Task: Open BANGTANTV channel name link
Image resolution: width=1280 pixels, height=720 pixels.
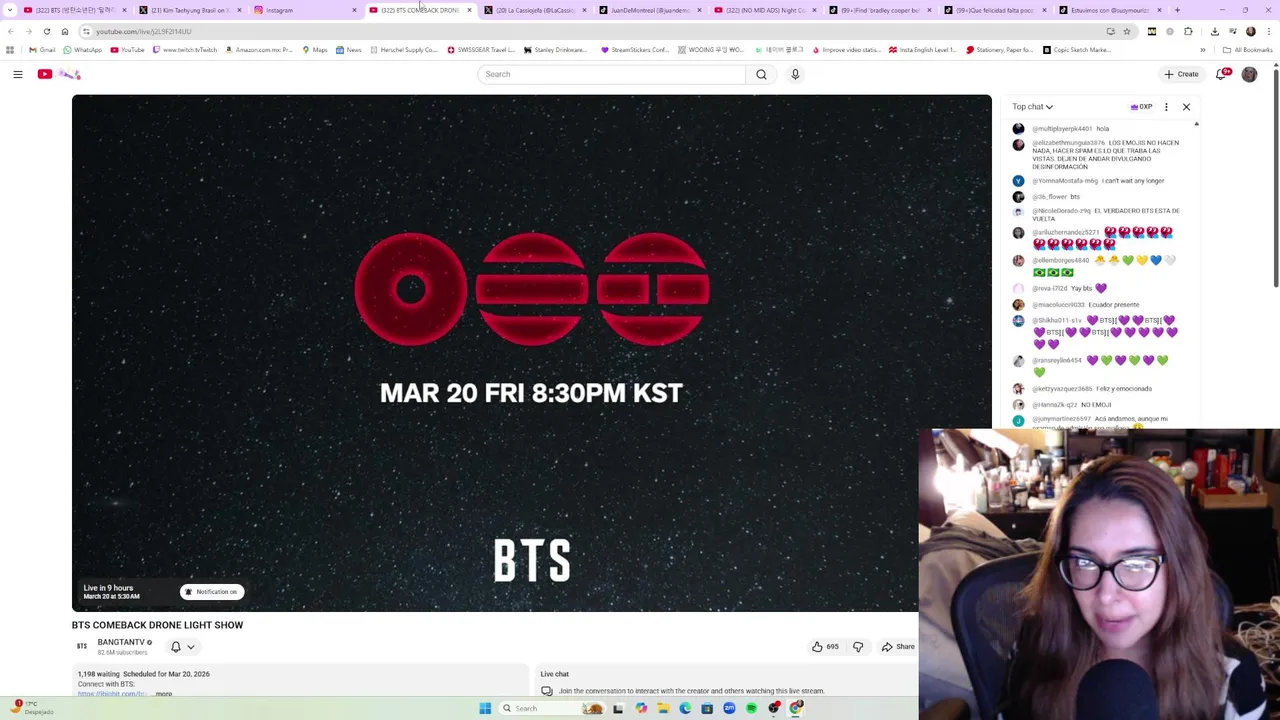Action: click(121, 642)
